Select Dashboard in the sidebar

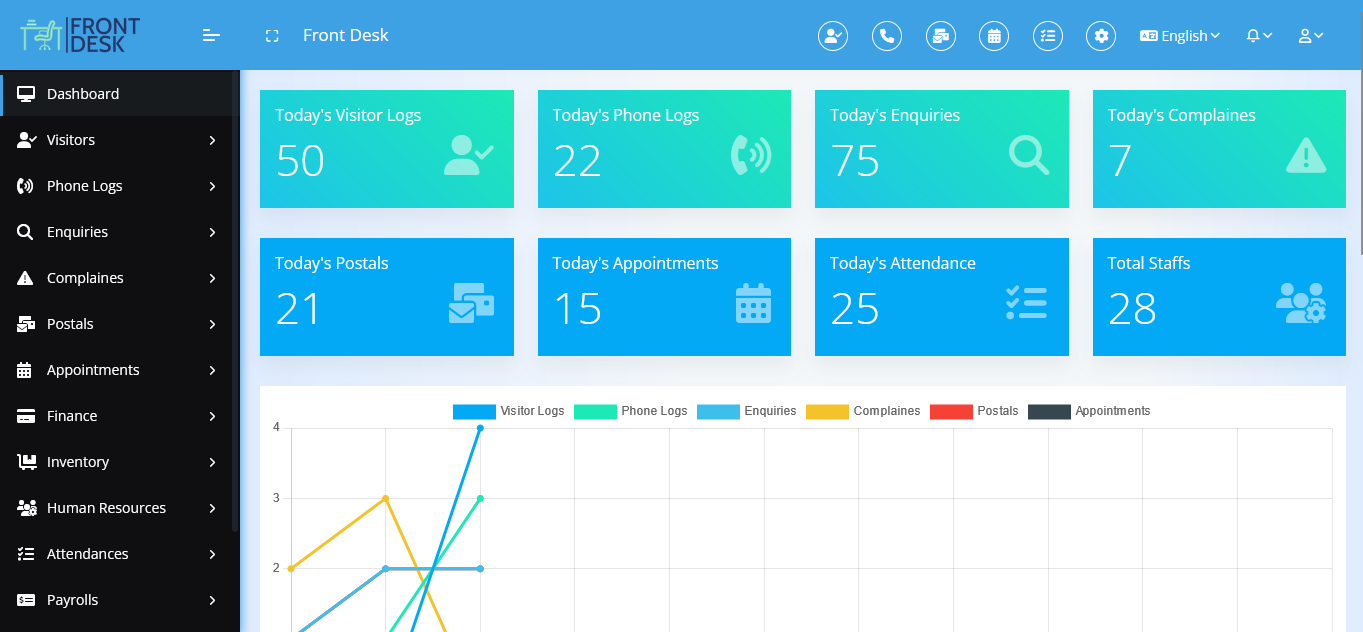pyautogui.click(x=83, y=94)
